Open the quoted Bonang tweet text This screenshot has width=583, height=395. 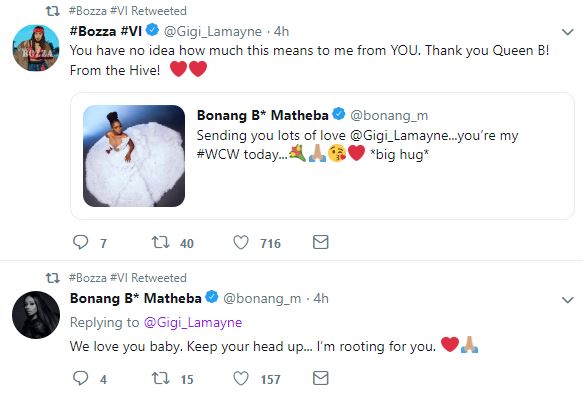(357, 145)
